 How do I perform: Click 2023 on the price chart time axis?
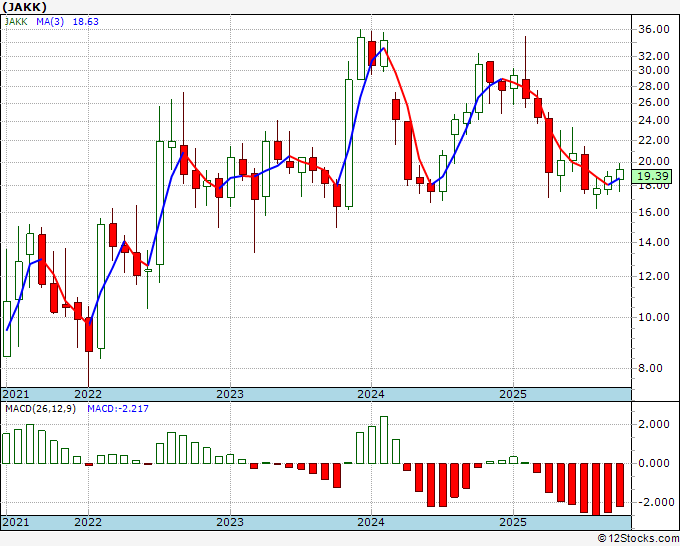point(230,394)
